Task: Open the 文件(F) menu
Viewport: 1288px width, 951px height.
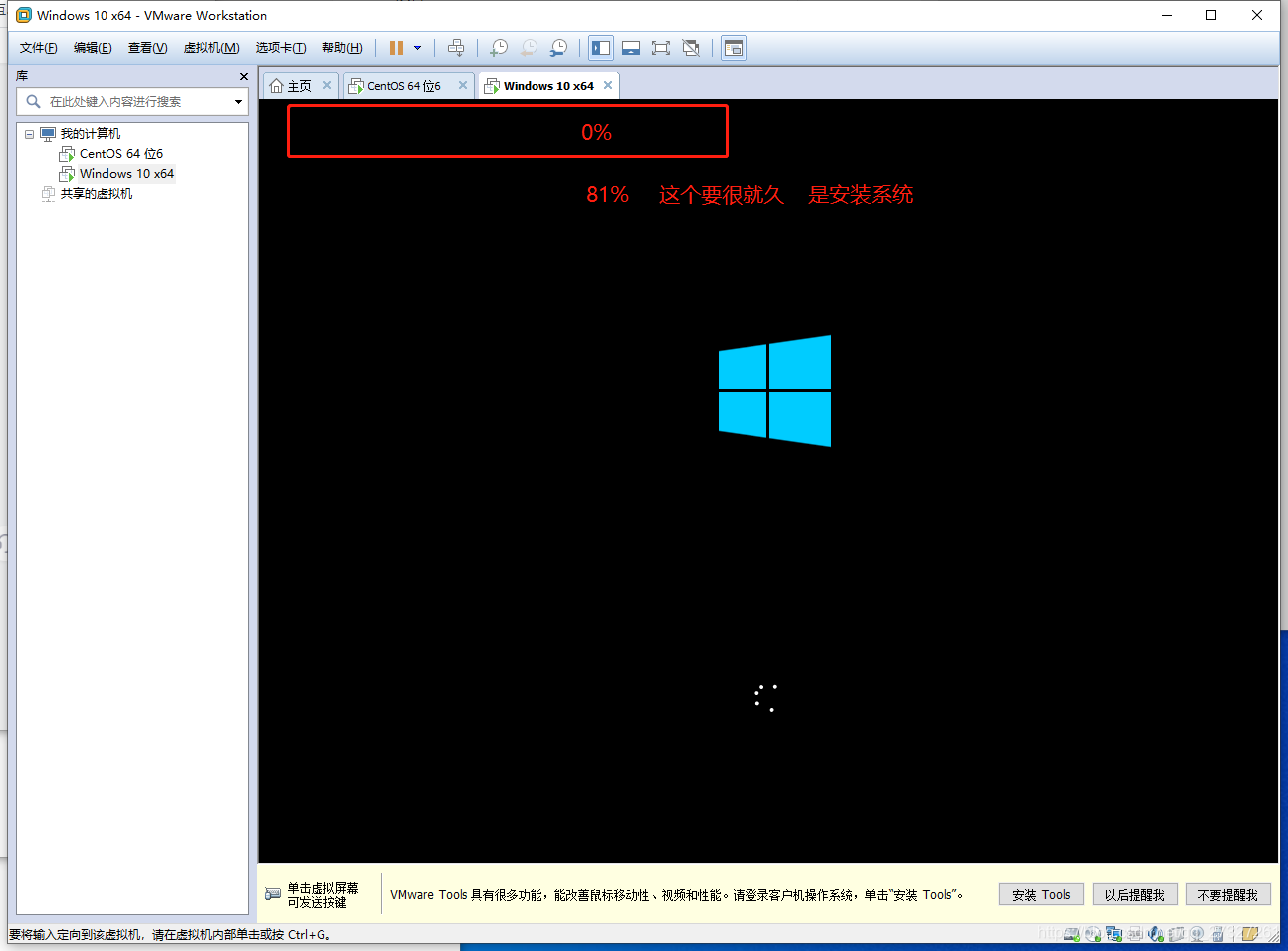Action: click(x=38, y=48)
